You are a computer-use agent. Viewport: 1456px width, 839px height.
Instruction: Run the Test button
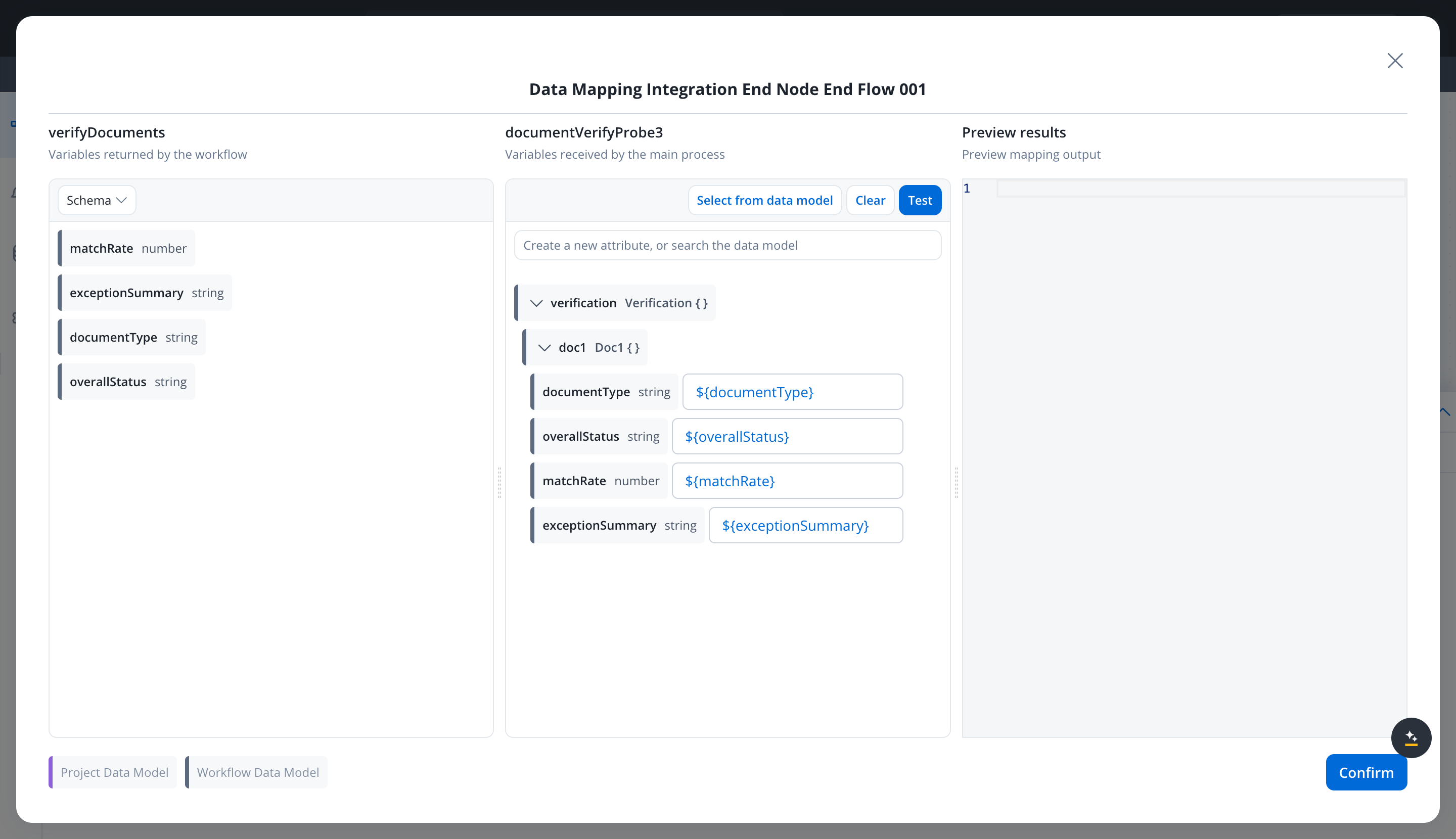click(920, 200)
